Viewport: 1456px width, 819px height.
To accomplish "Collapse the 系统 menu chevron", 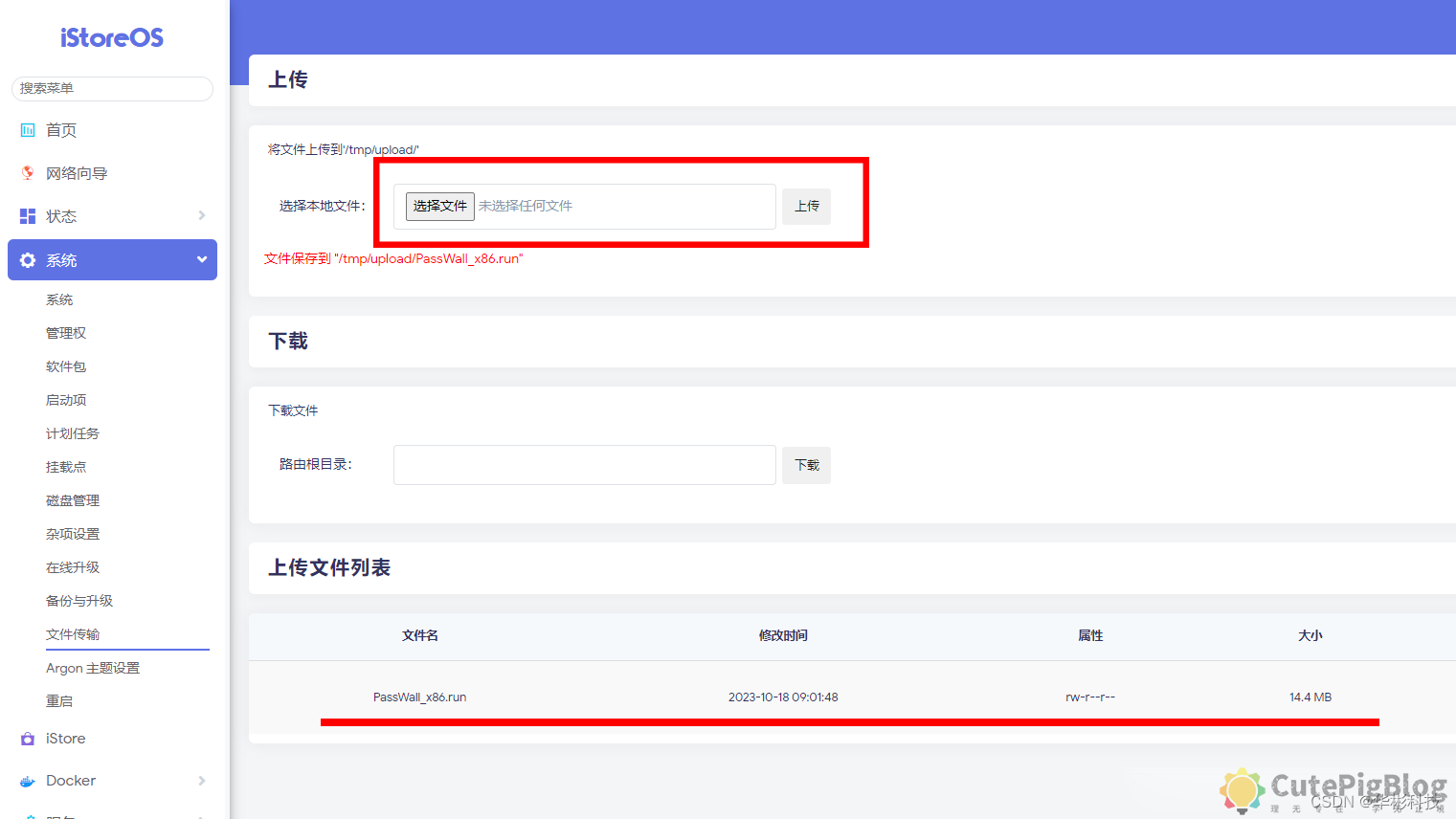I will click(201, 259).
